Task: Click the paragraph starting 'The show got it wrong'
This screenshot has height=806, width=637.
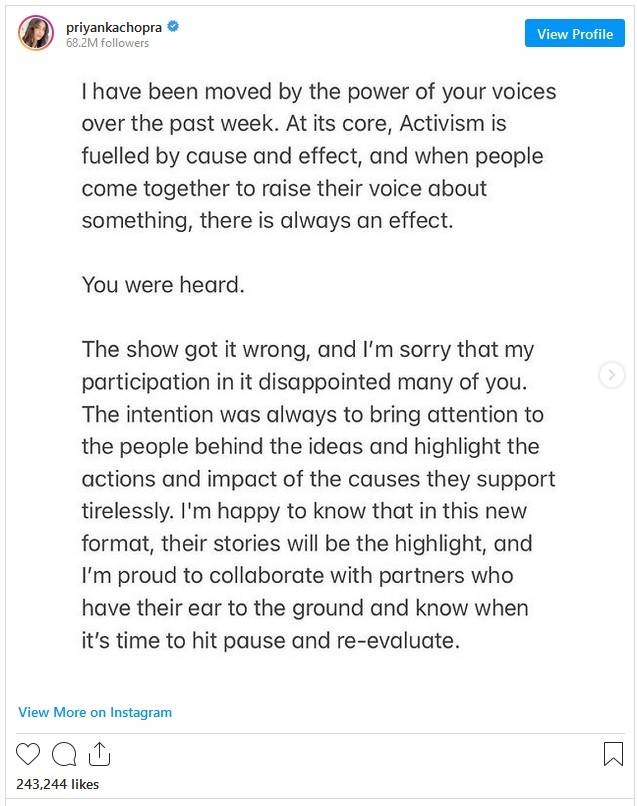Action: [x=319, y=494]
